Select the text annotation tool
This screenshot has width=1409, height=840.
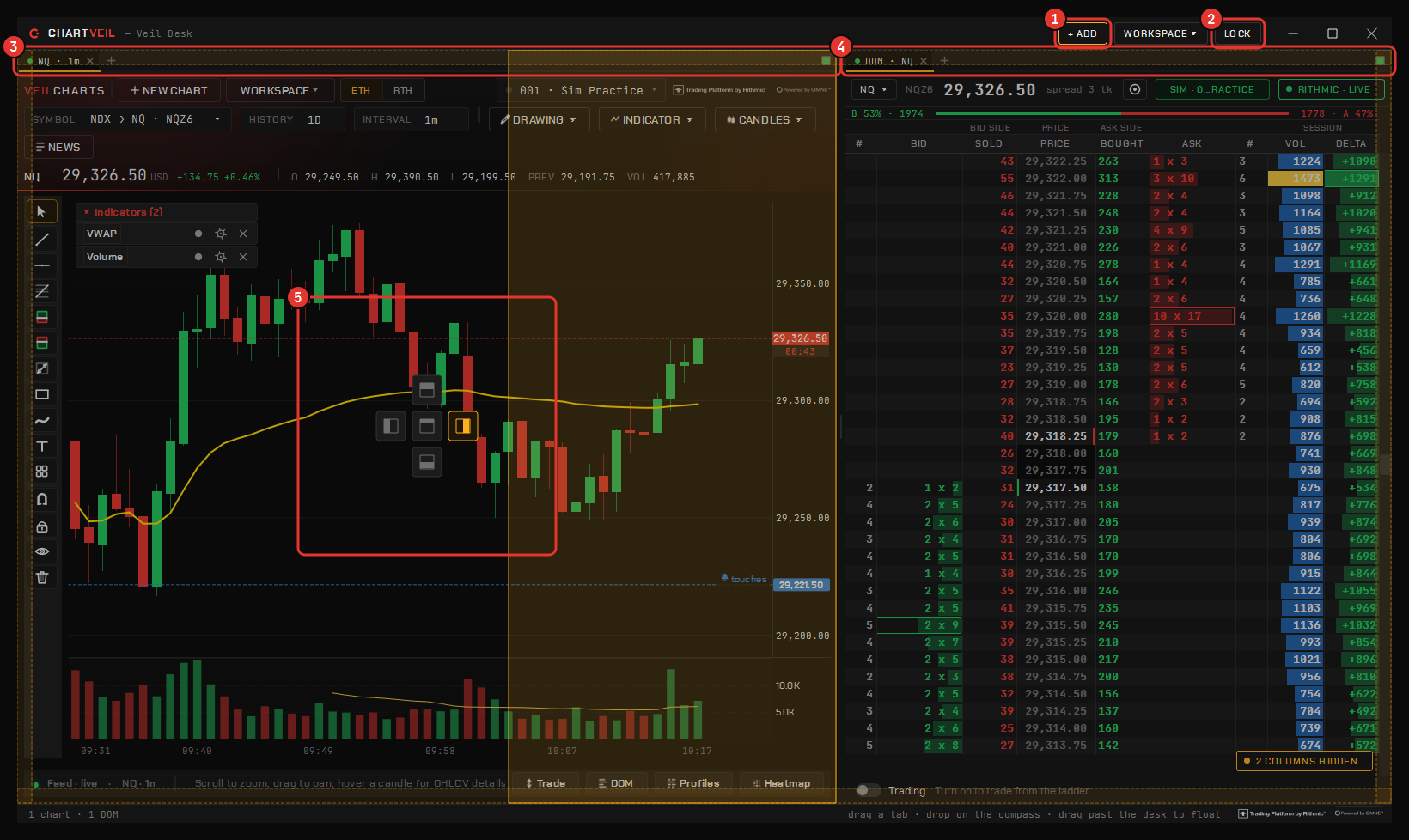click(41, 446)
